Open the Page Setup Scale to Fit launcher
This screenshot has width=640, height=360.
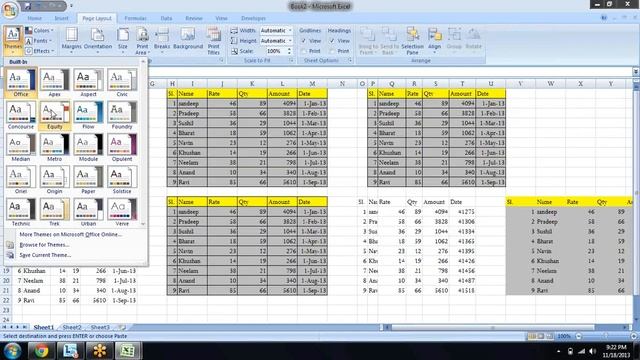pos(291,60)
